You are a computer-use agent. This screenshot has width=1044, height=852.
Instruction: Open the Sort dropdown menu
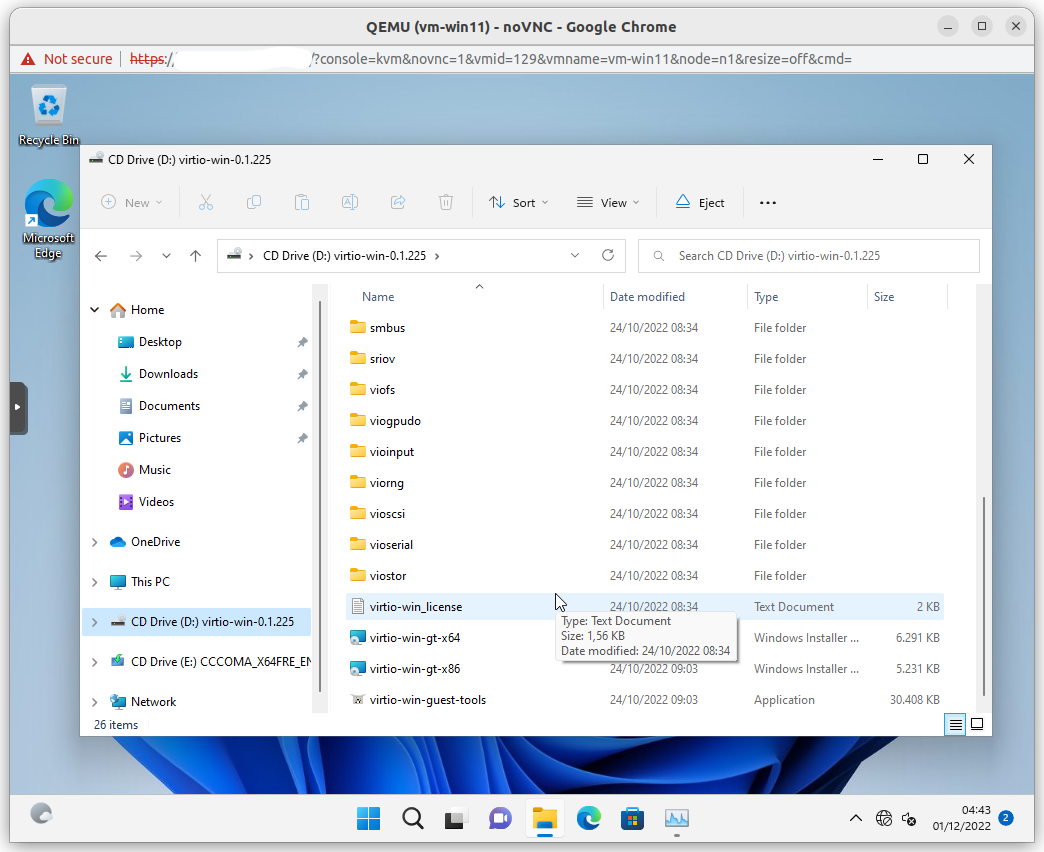(x=519, y=202)
